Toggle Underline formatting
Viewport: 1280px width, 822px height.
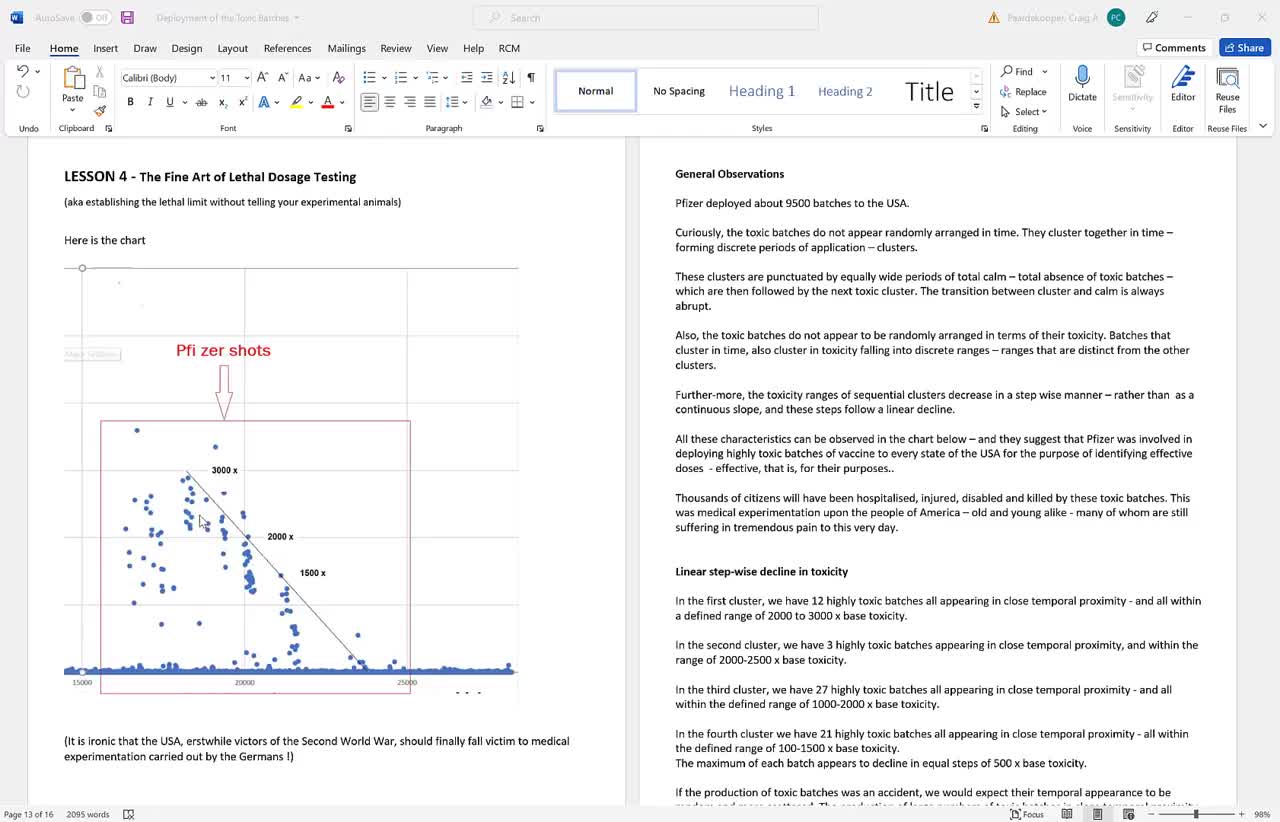[x=170, y=102]
